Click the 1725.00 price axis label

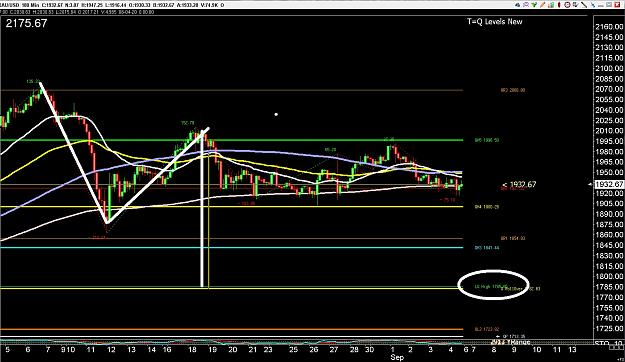[x=609, y=328]
